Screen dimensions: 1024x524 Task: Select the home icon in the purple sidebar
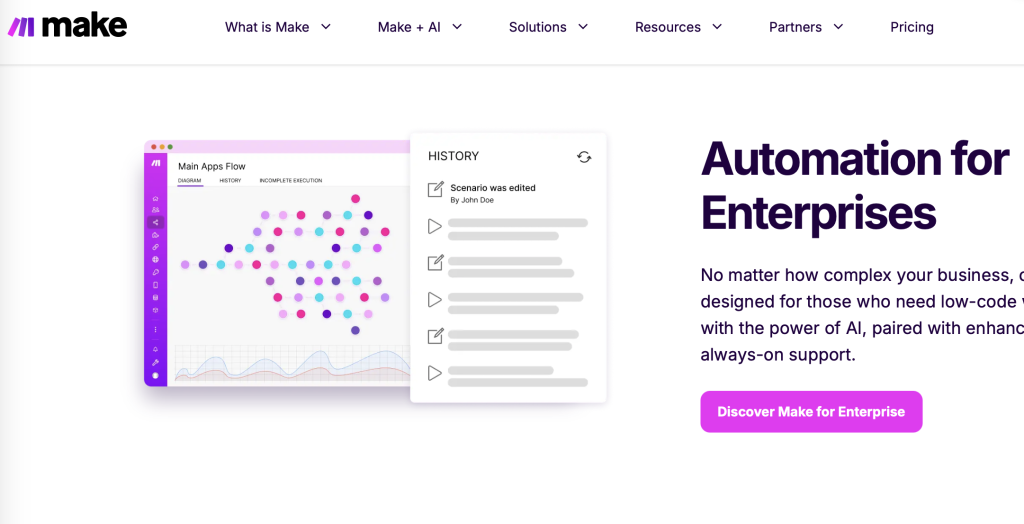click(156, 198)
